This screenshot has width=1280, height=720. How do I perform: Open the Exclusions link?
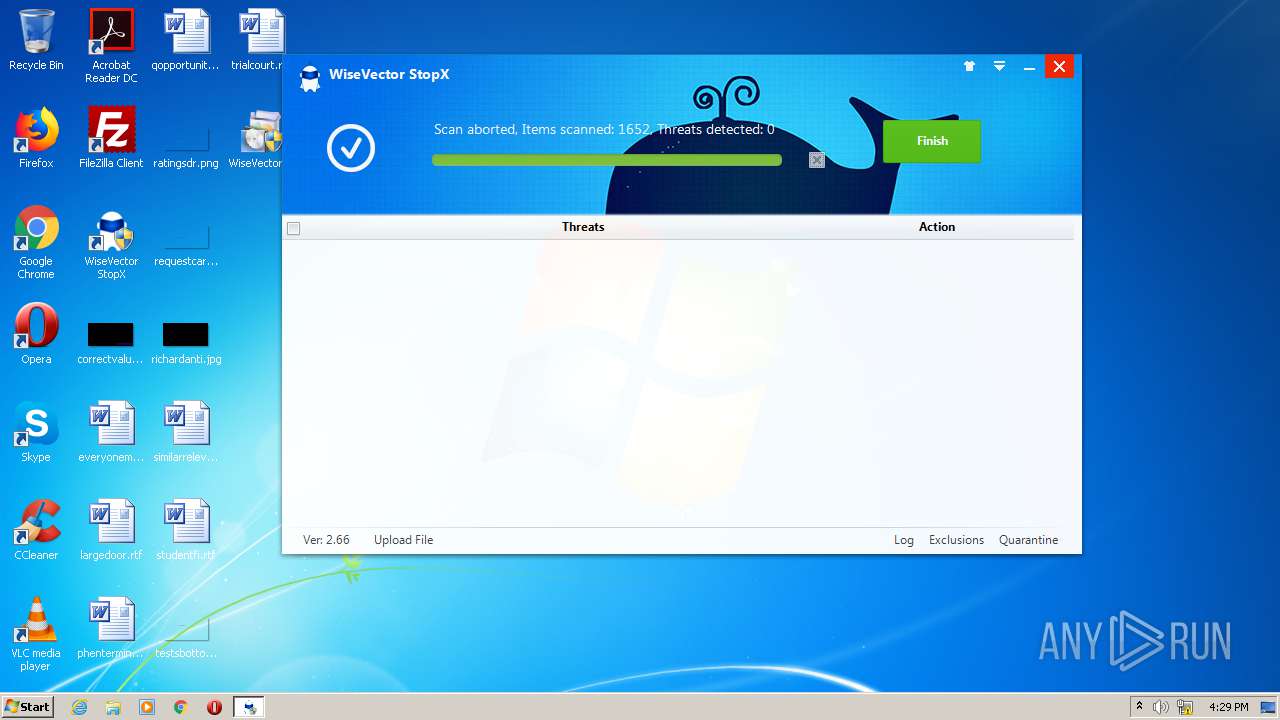(x=956, y=540)
